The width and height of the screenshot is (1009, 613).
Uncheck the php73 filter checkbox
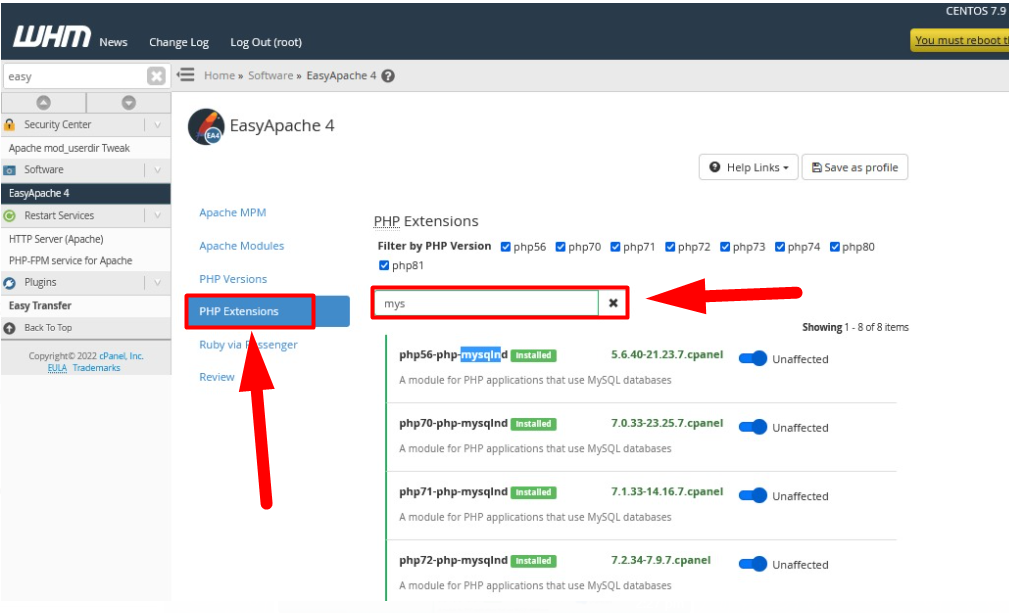725,247
